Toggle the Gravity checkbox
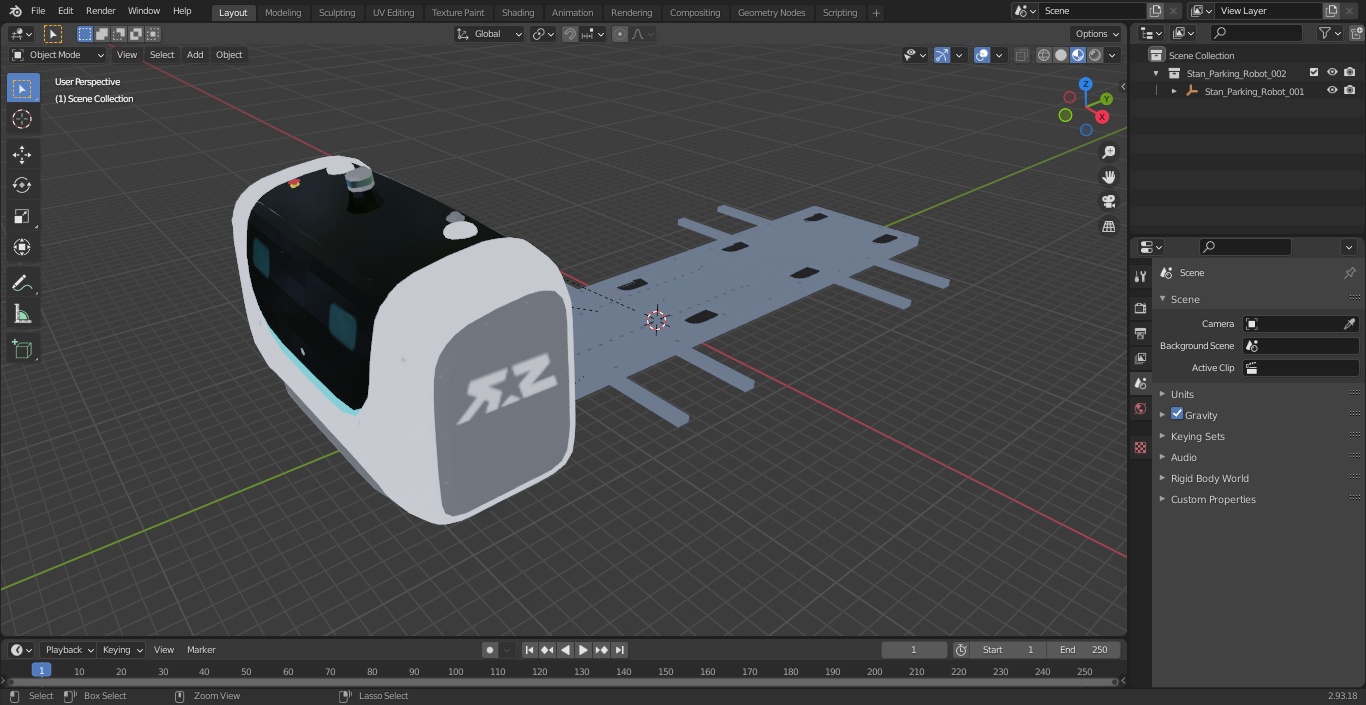1366x705 pixels. [1177, 414]
